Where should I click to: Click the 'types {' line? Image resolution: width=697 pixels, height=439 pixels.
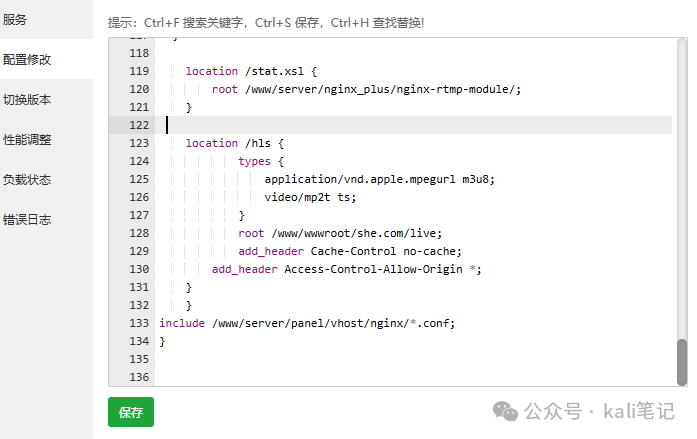(261, 161)
